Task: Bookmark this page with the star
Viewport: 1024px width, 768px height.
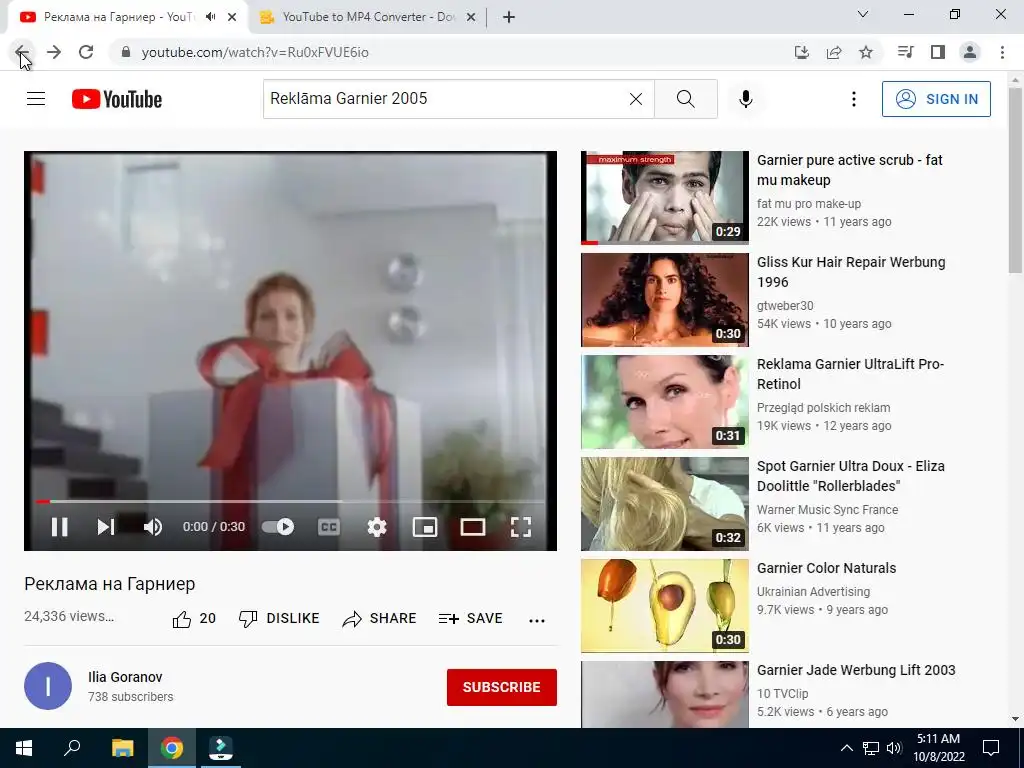Action: coord(866,52)
